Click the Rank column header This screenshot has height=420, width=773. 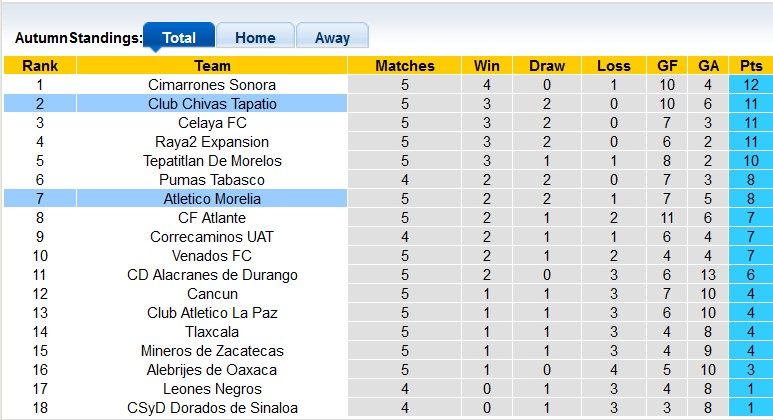pyautogui.click(x=40, y=66)
